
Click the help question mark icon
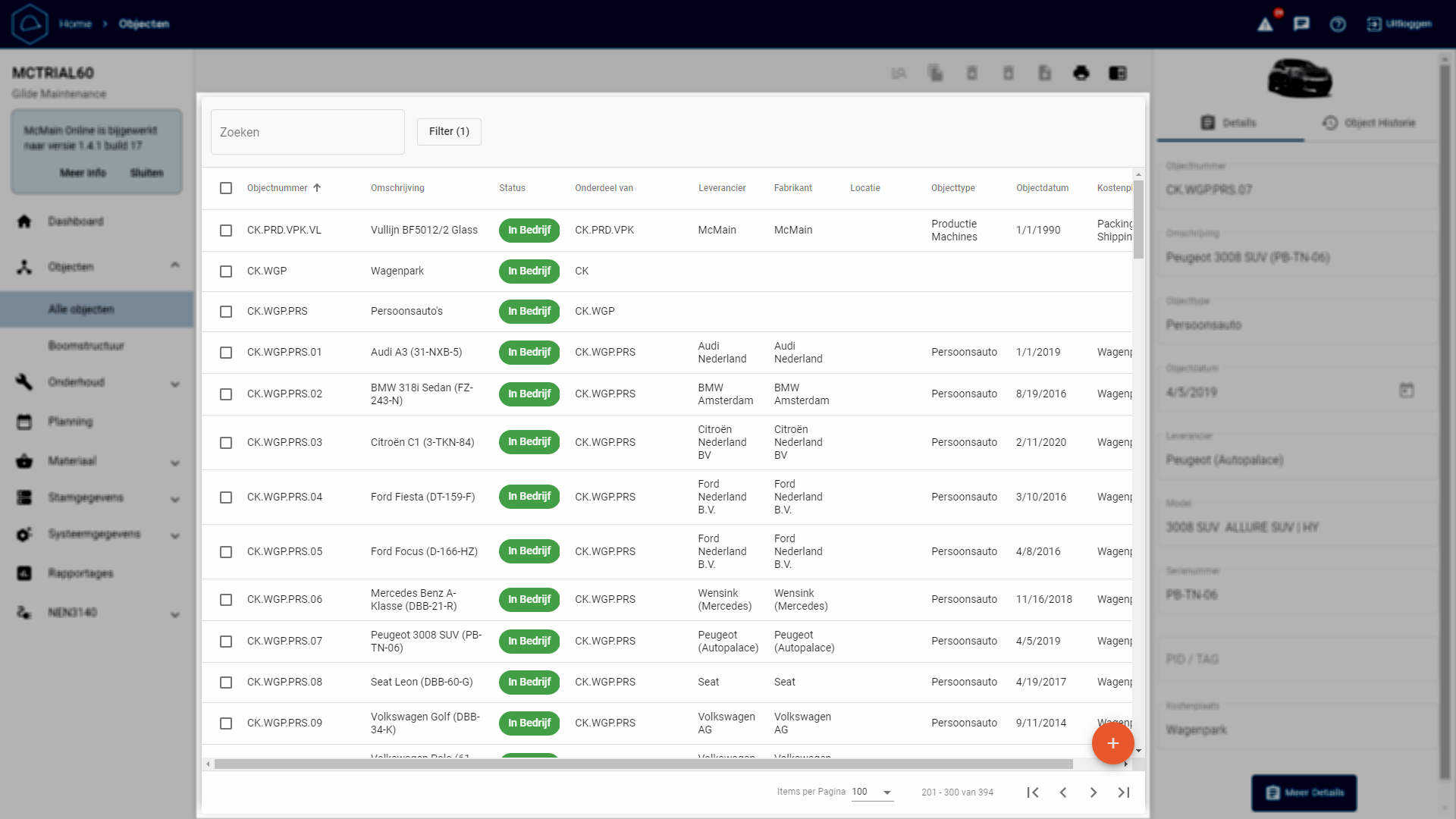1338,24
